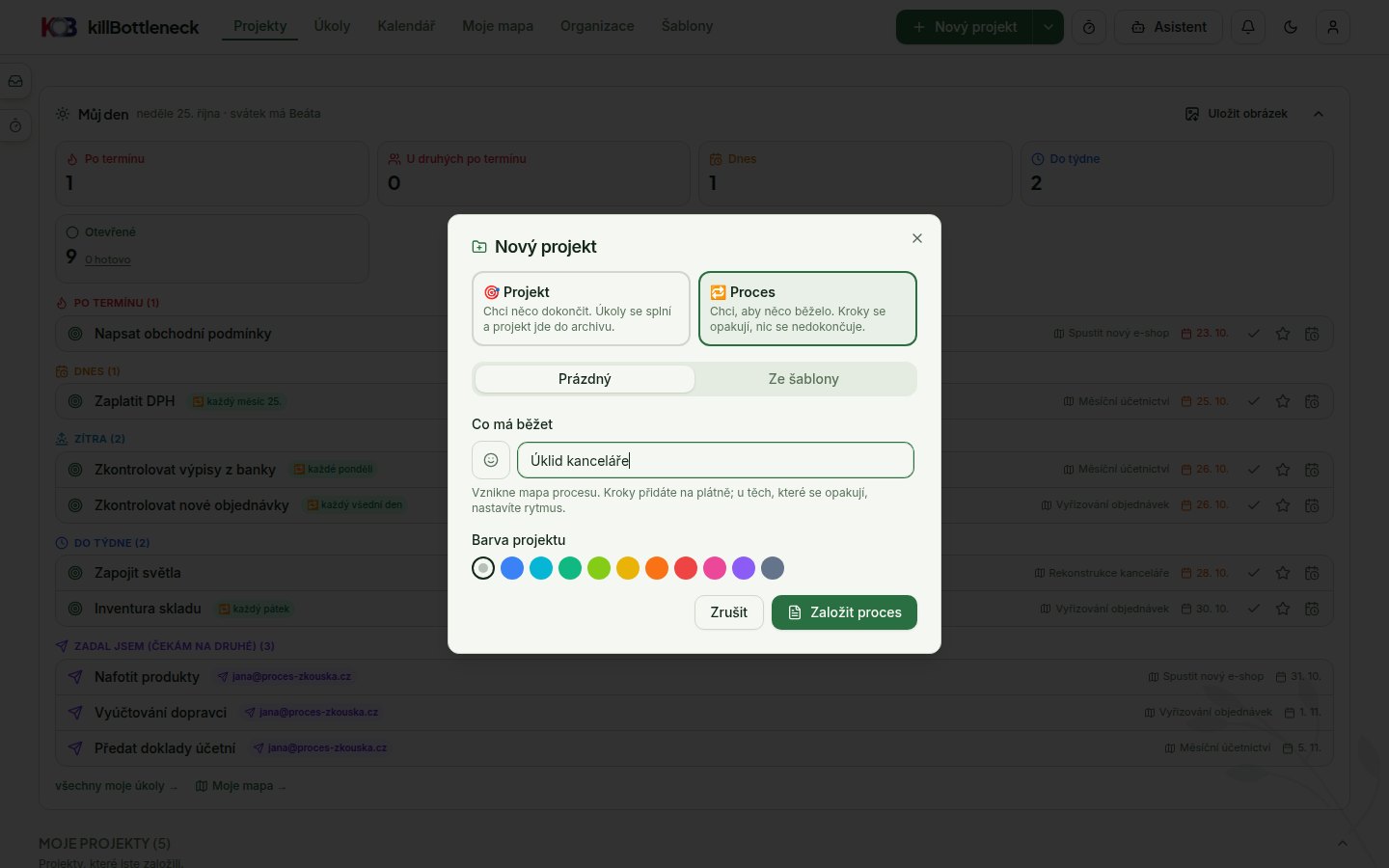Select the Projekt type card
1389x868 pixels.
(581, 309)
